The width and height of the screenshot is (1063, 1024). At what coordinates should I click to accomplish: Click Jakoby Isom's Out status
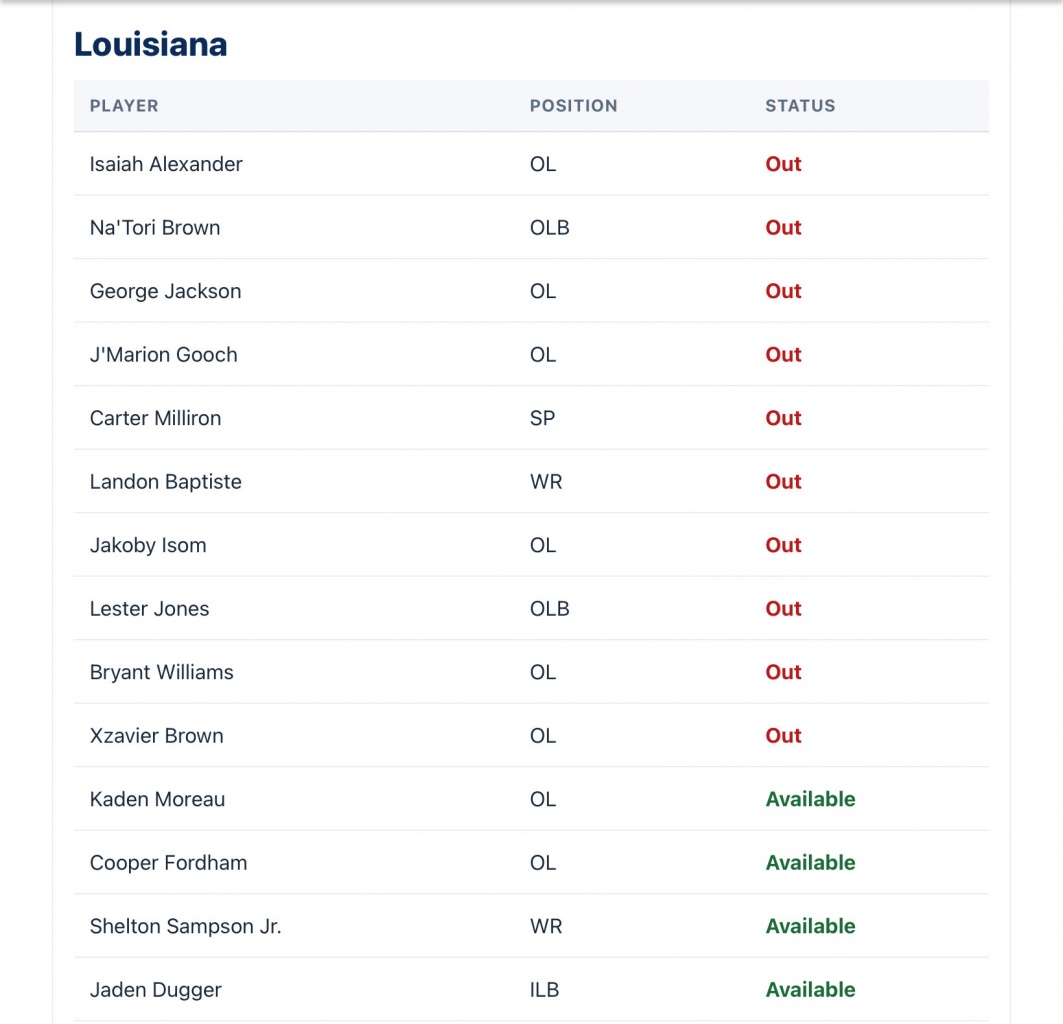coord(783,545)
